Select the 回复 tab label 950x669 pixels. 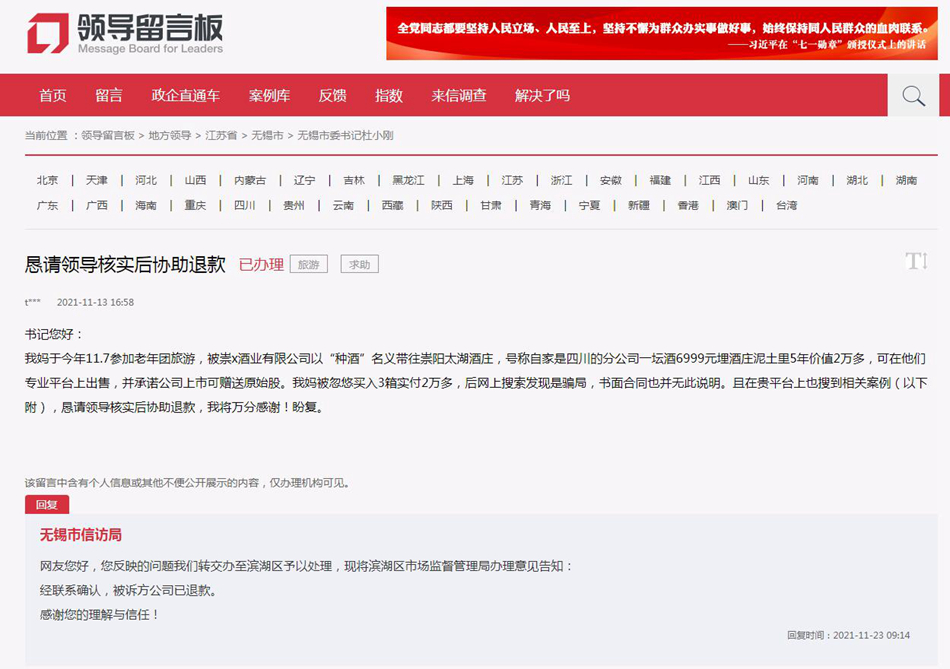point(47,505)
